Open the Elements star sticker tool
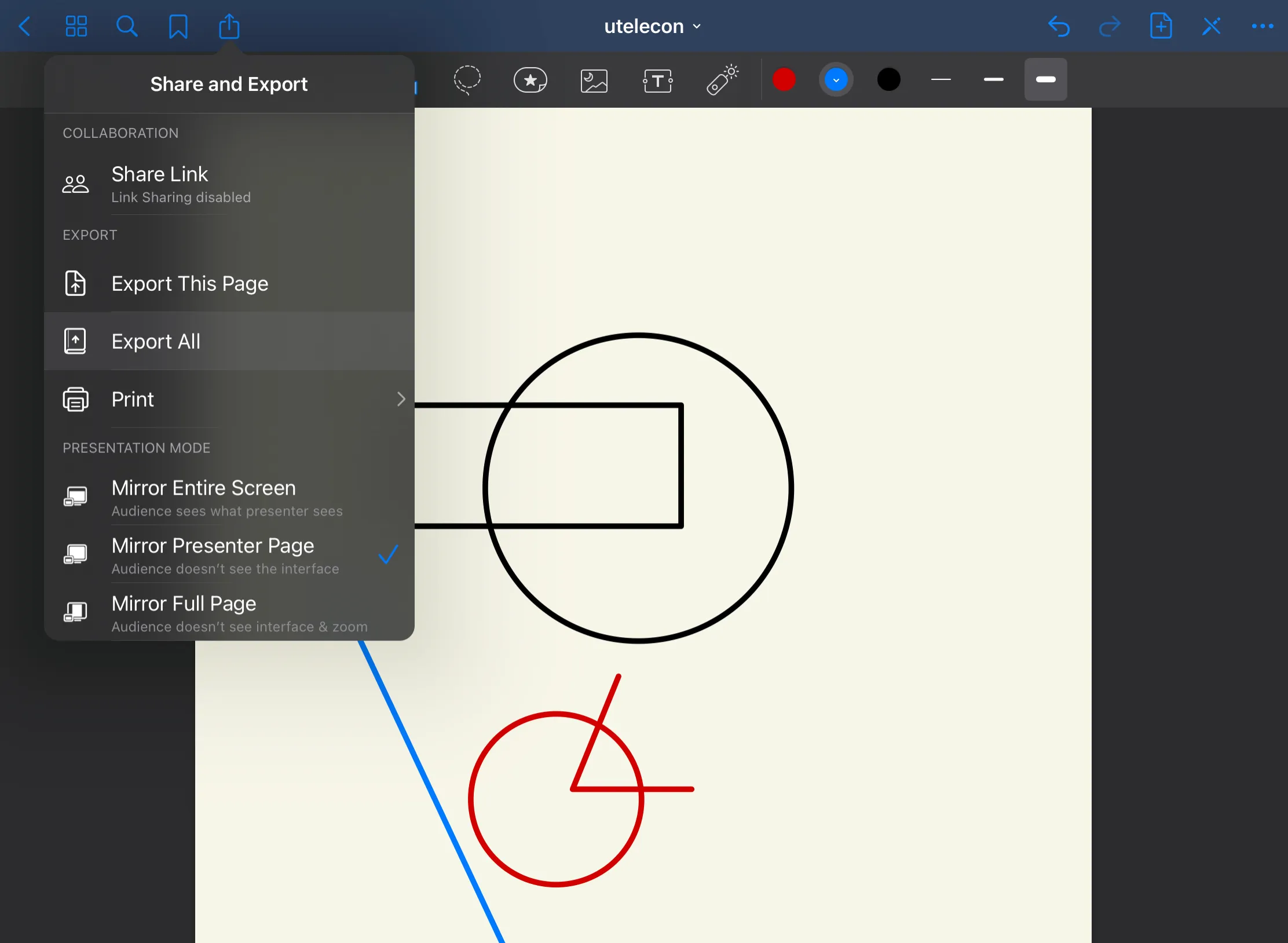The width and height of the screenshot is (1288, 943). click(x=530, y=80)
